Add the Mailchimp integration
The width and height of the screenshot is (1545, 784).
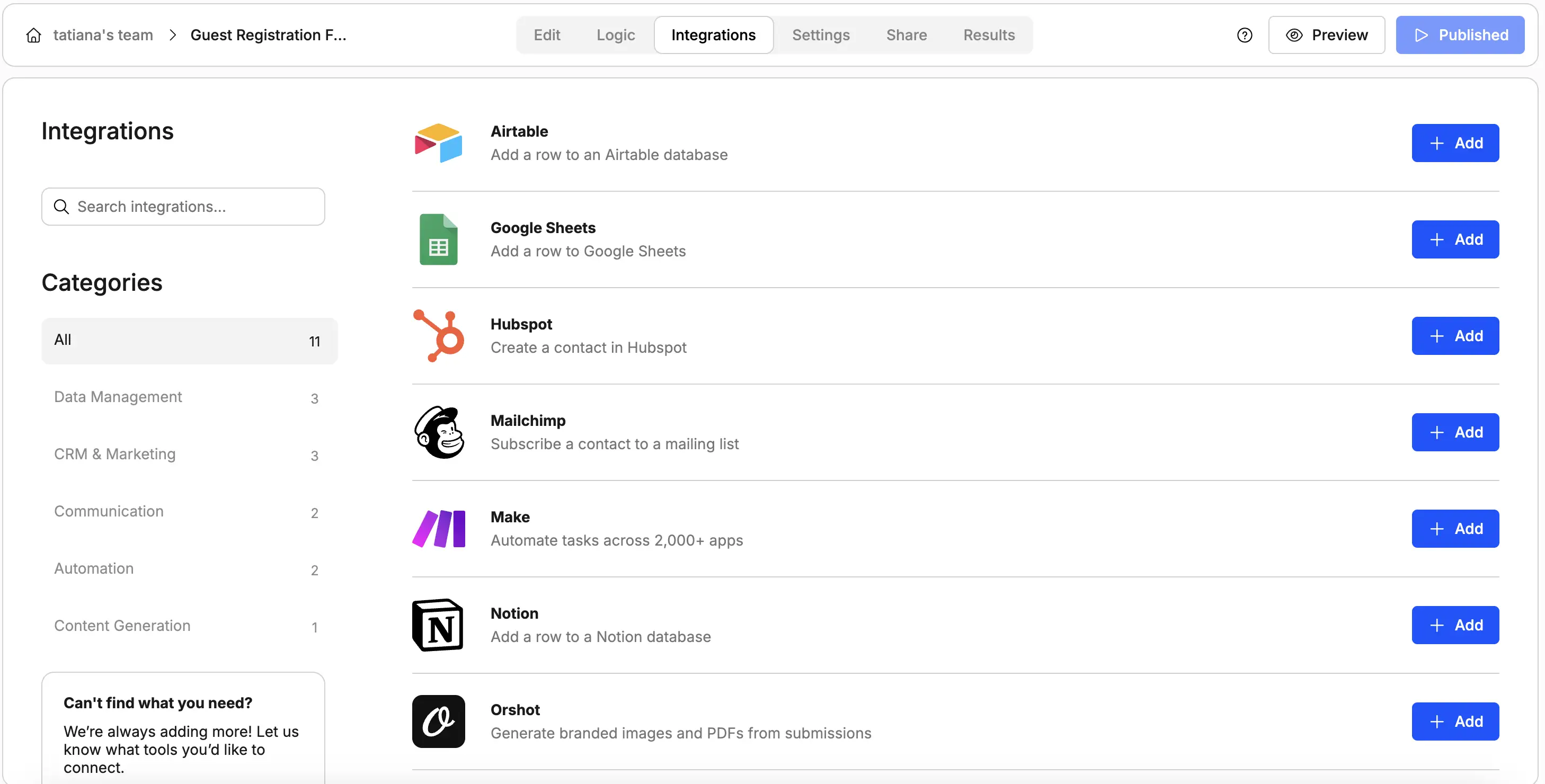(1455, 432)
